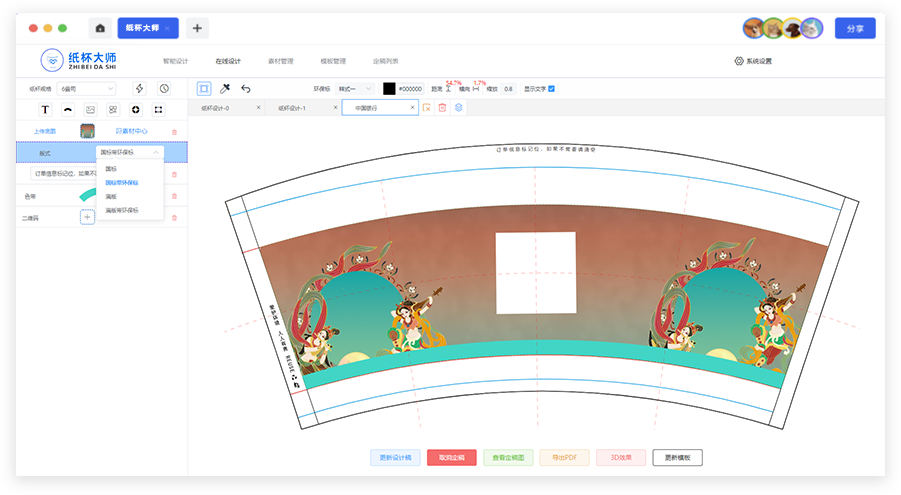901x495 pixels.
Task: Click the green 查看定稿图 button
Action: (x=509, y=458)
